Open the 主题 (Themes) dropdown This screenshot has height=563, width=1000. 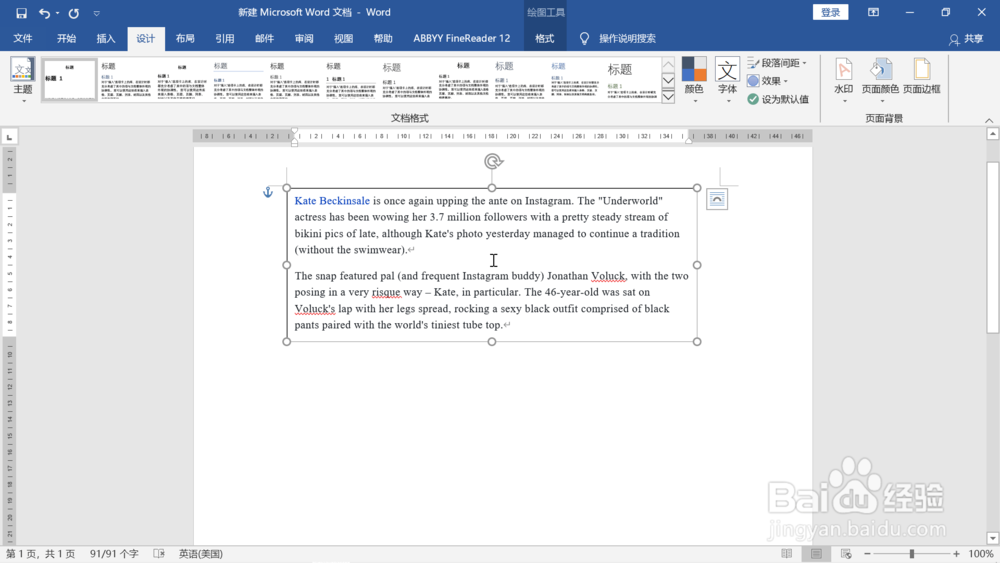pyautogui.click(x=22, y=80)
